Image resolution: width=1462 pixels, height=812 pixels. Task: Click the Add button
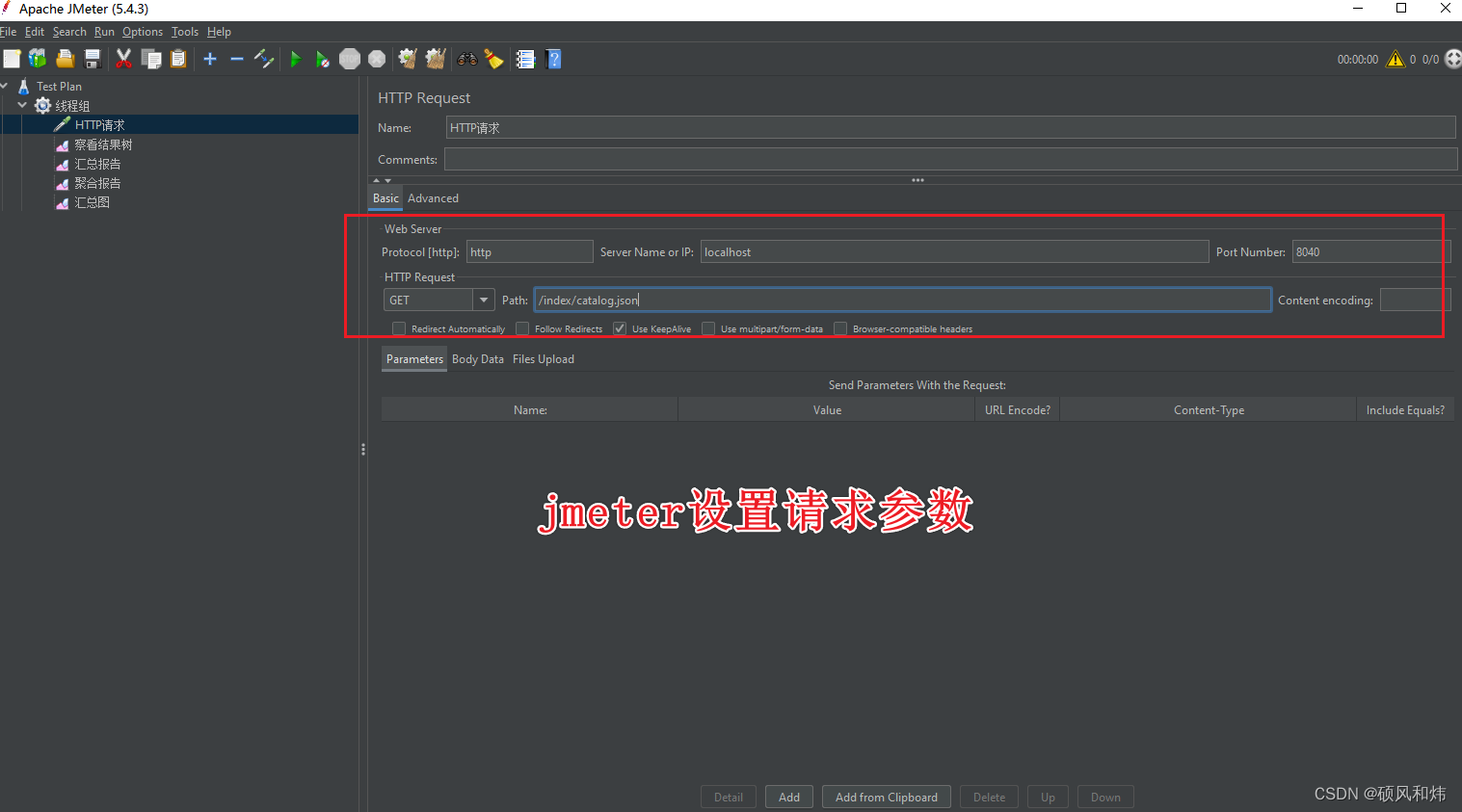tap(789, 797)
